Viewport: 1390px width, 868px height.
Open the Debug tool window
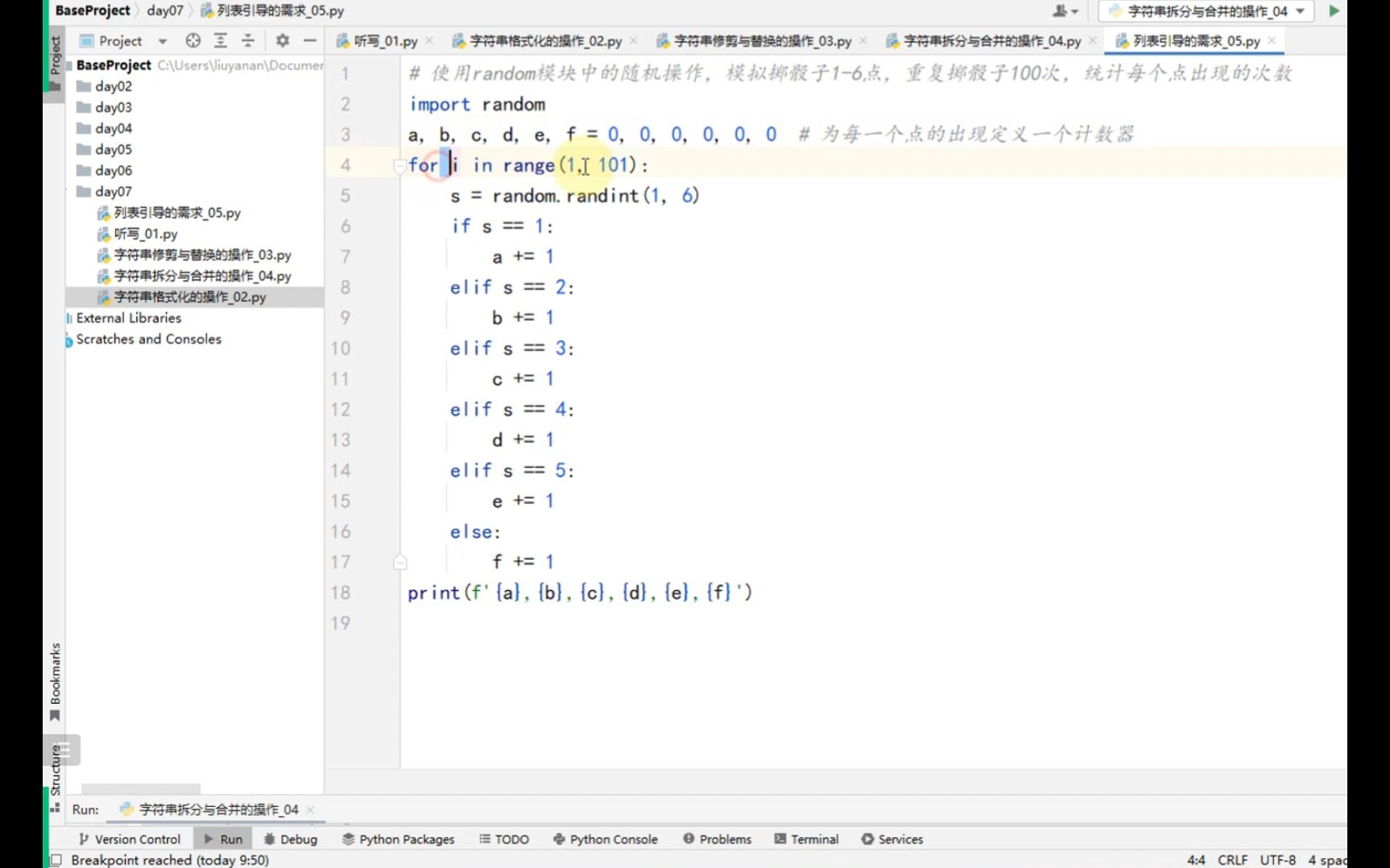tap(290, 839)
